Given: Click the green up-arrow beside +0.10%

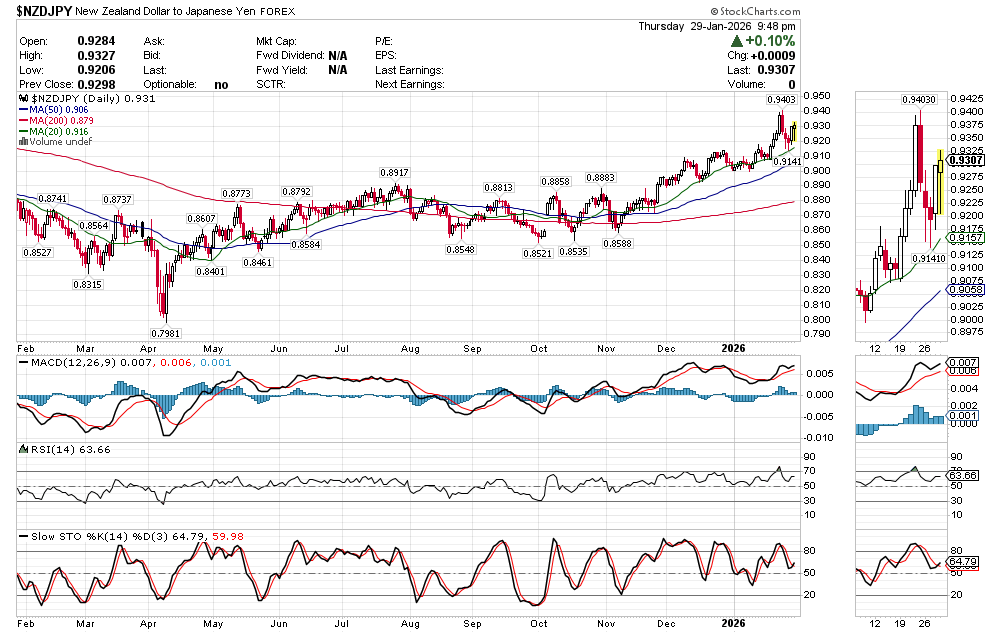Looking at the screenshot, I should (x=737, y=41).
